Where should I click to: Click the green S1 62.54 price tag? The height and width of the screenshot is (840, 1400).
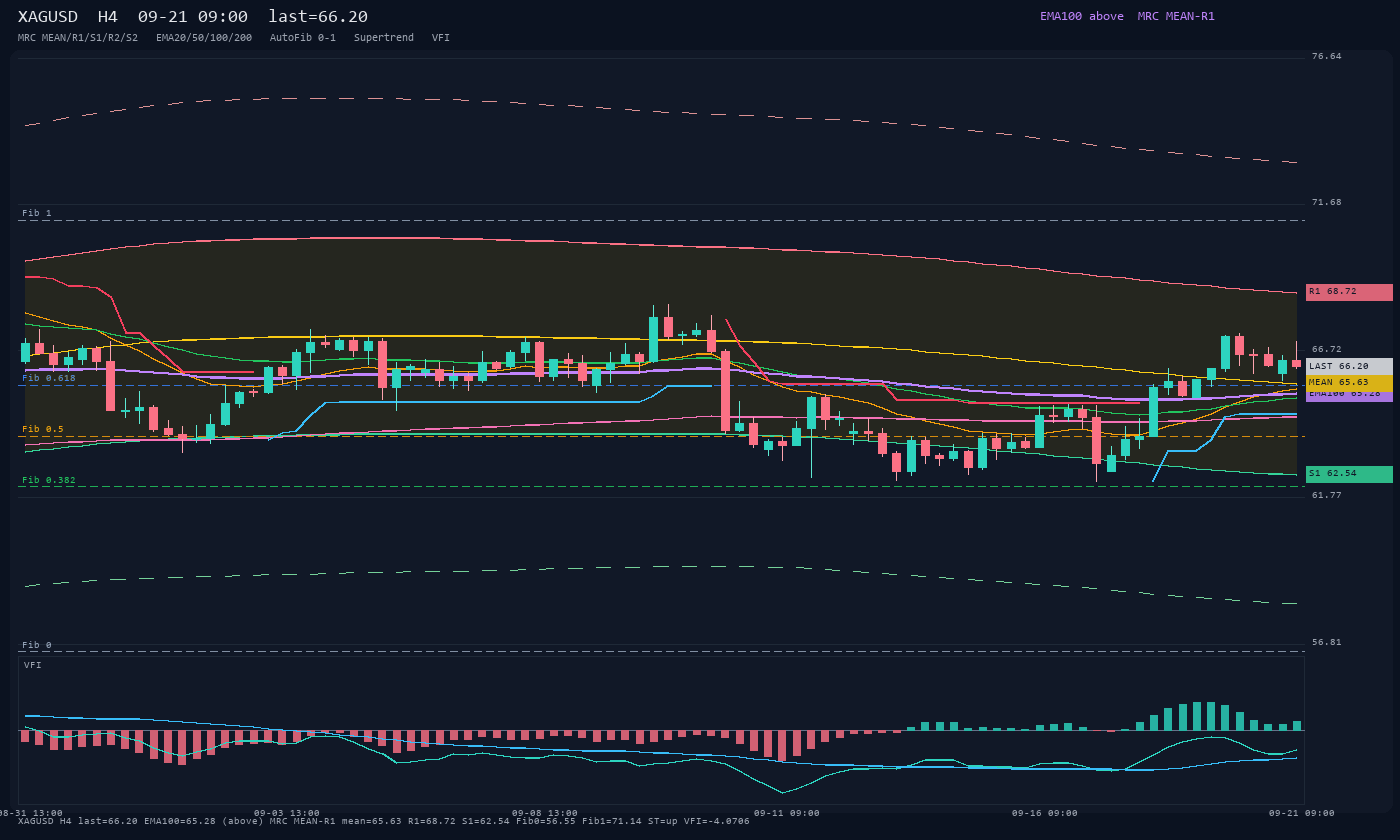pyautogui.click(x=1349, y=474)
